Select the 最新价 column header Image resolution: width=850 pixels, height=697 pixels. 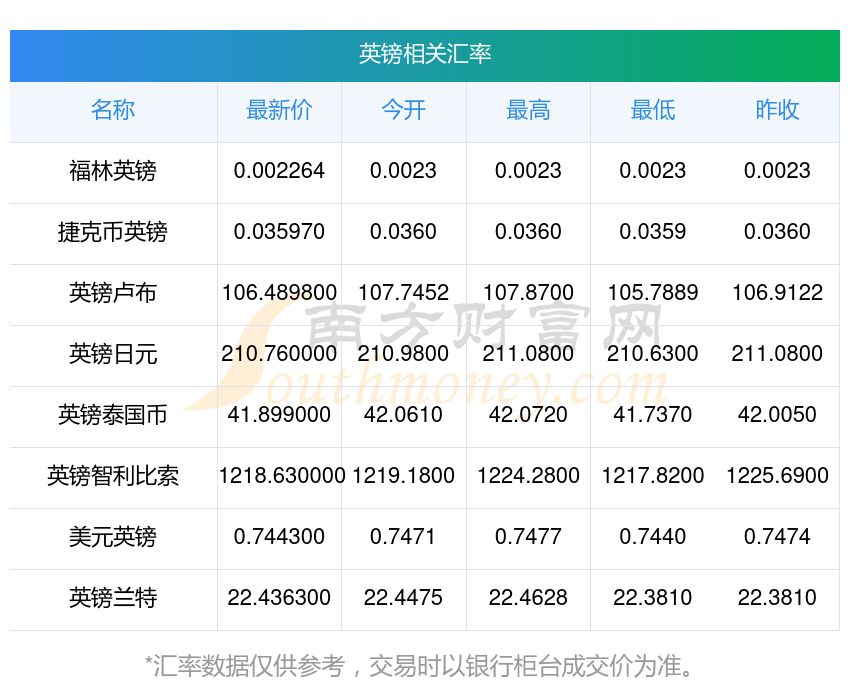[x=279, y=111]
